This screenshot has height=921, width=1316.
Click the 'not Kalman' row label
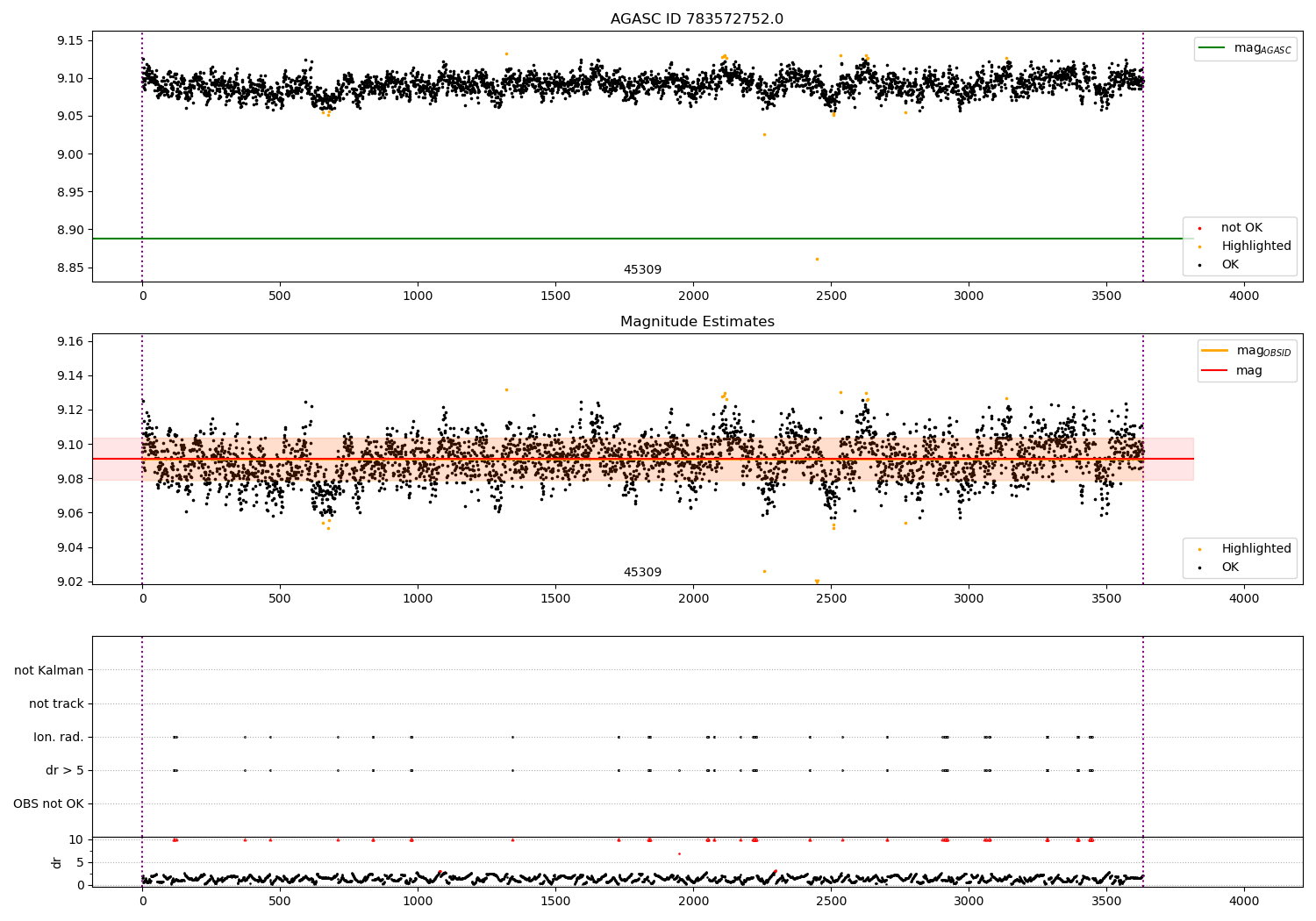[x=49, y=671]
